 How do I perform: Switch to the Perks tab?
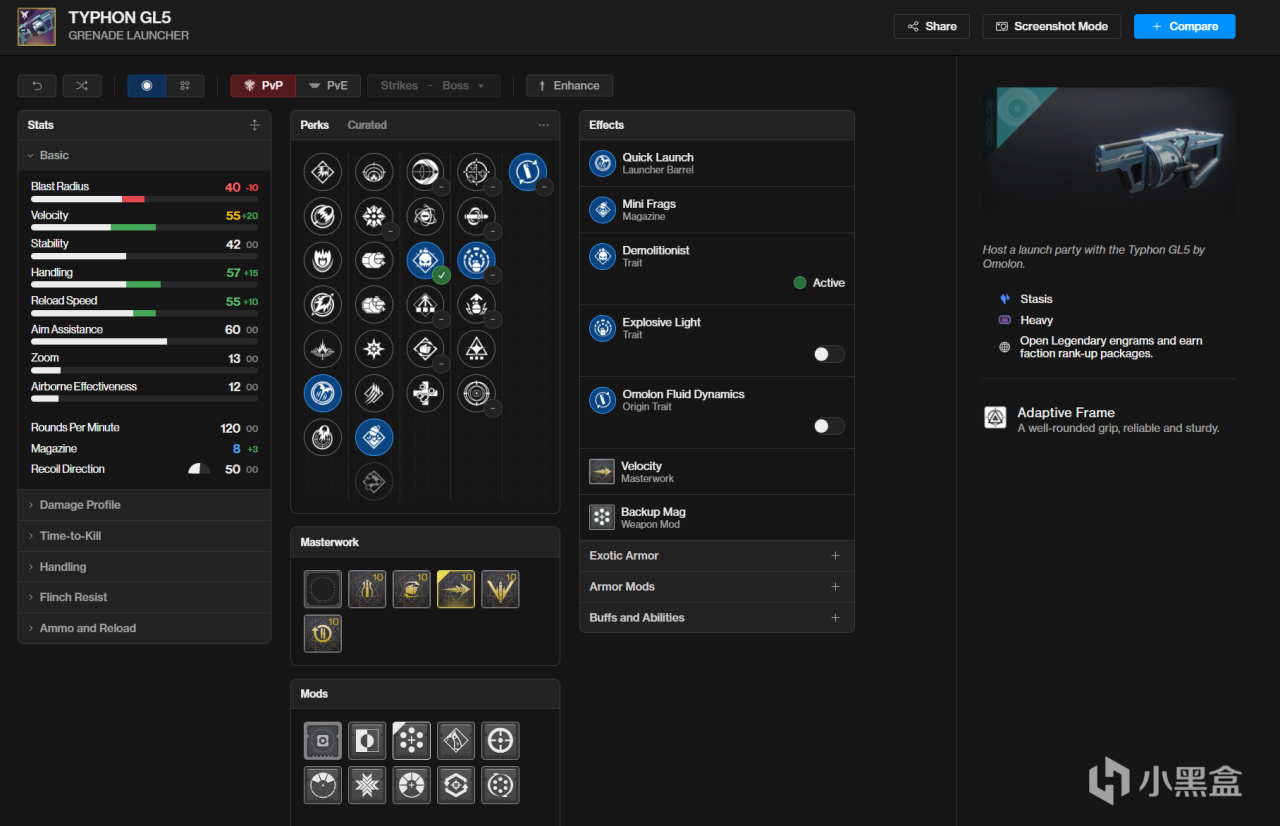(x=315, y=125)
